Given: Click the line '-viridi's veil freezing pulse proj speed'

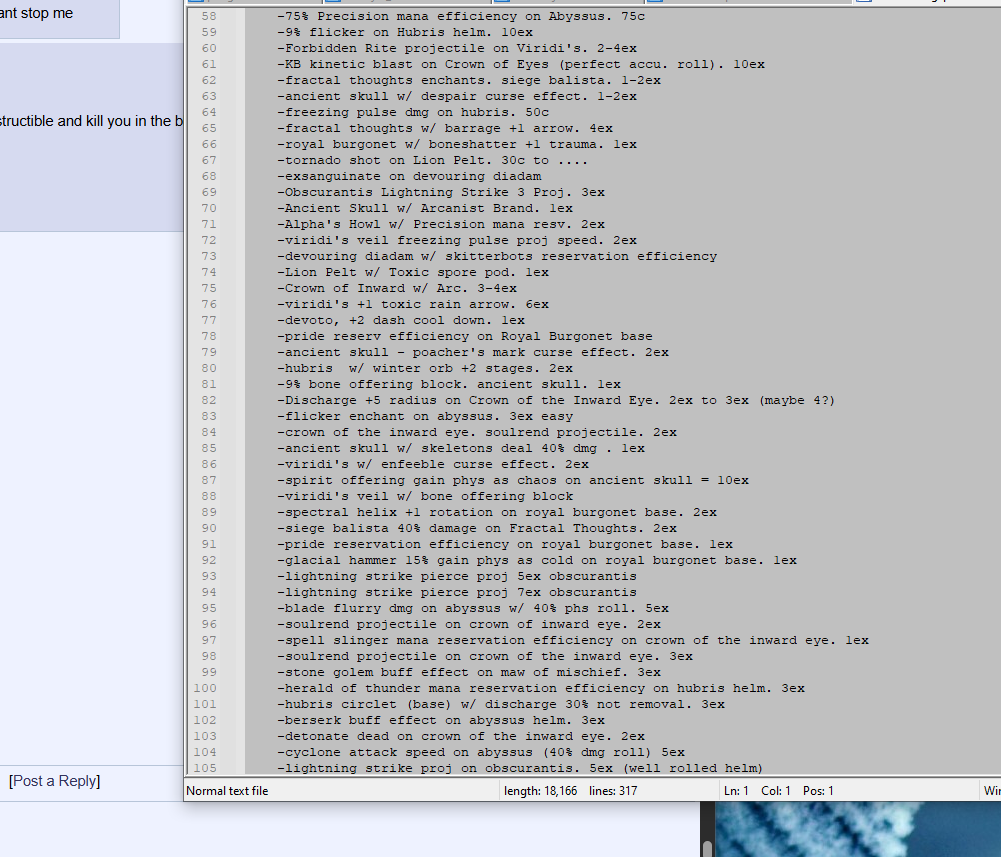Looking at the screenshot, I should (x=456, y=240).
